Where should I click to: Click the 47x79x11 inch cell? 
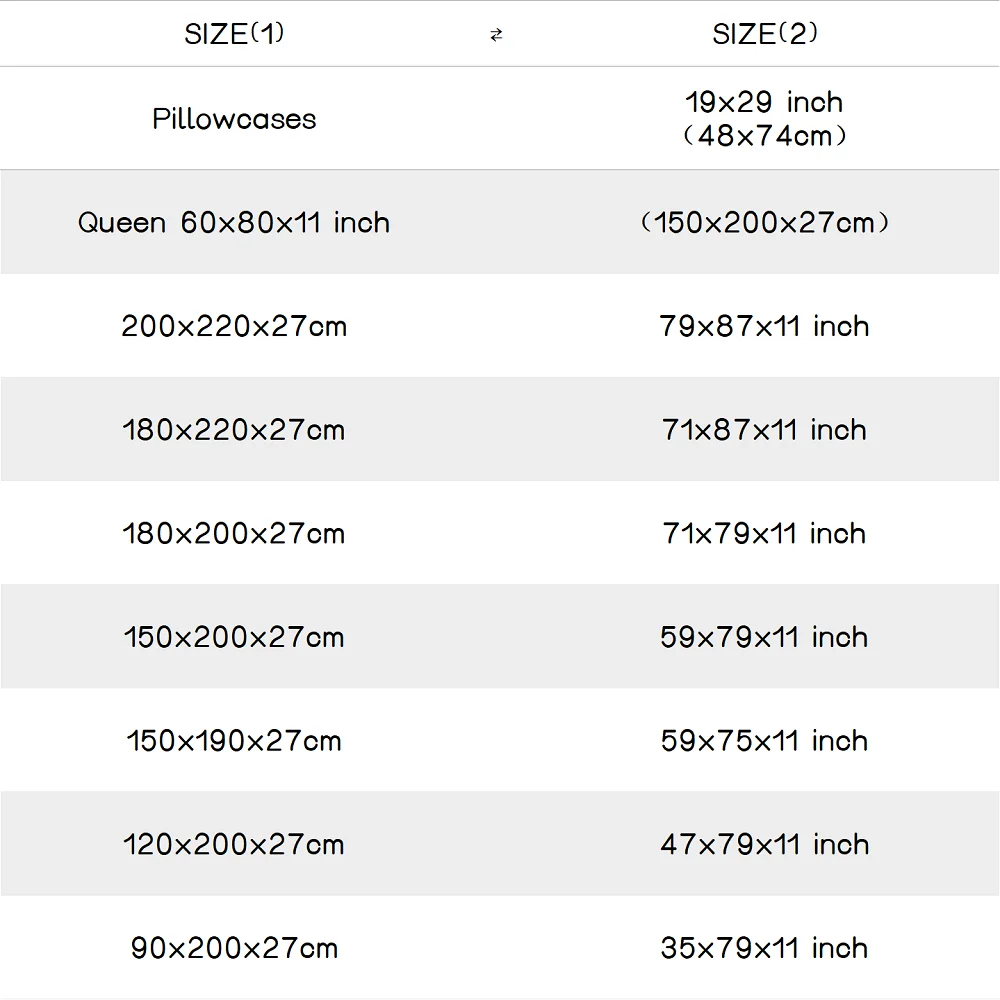(x=765, y=845)
